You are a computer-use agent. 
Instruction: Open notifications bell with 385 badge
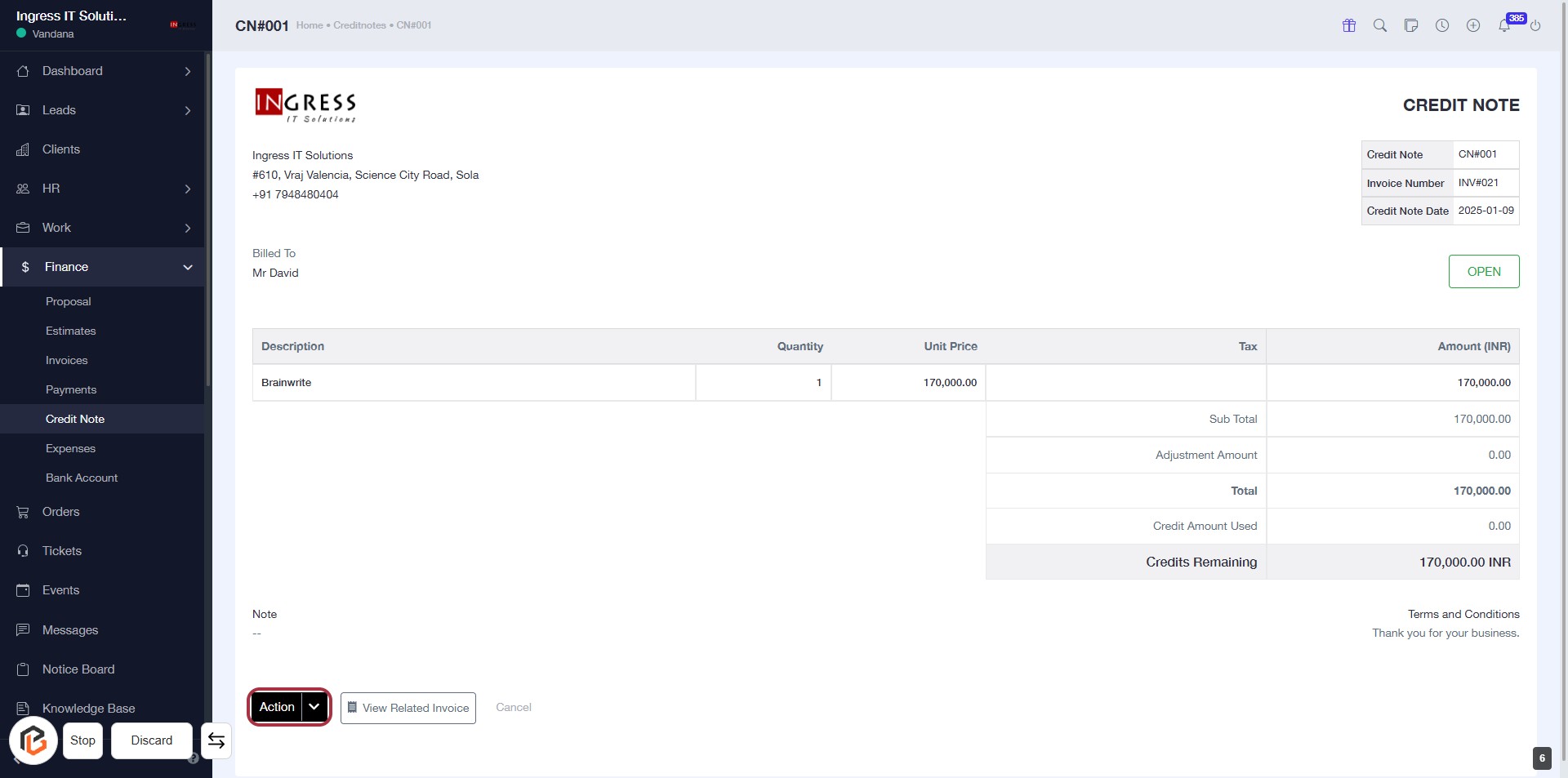click(1504, 25)
